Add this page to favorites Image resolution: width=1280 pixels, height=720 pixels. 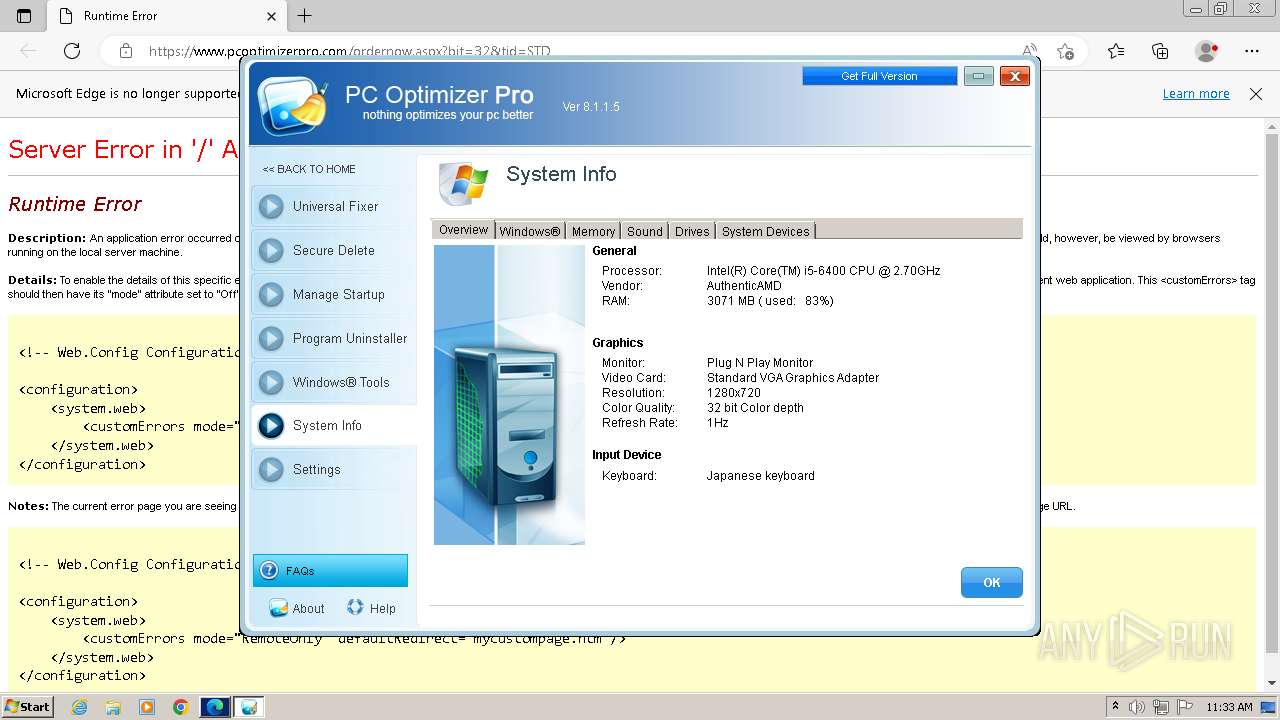[1066, 51]
